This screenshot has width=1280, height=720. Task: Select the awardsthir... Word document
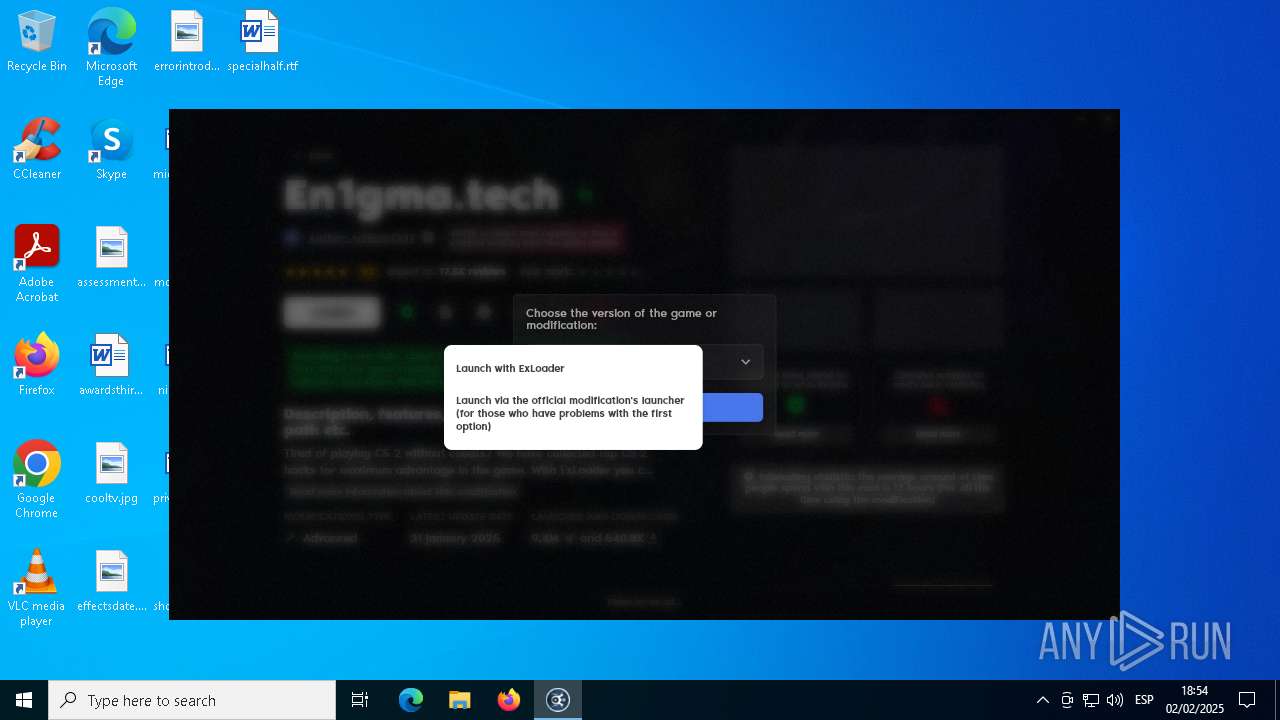point(111,366)
